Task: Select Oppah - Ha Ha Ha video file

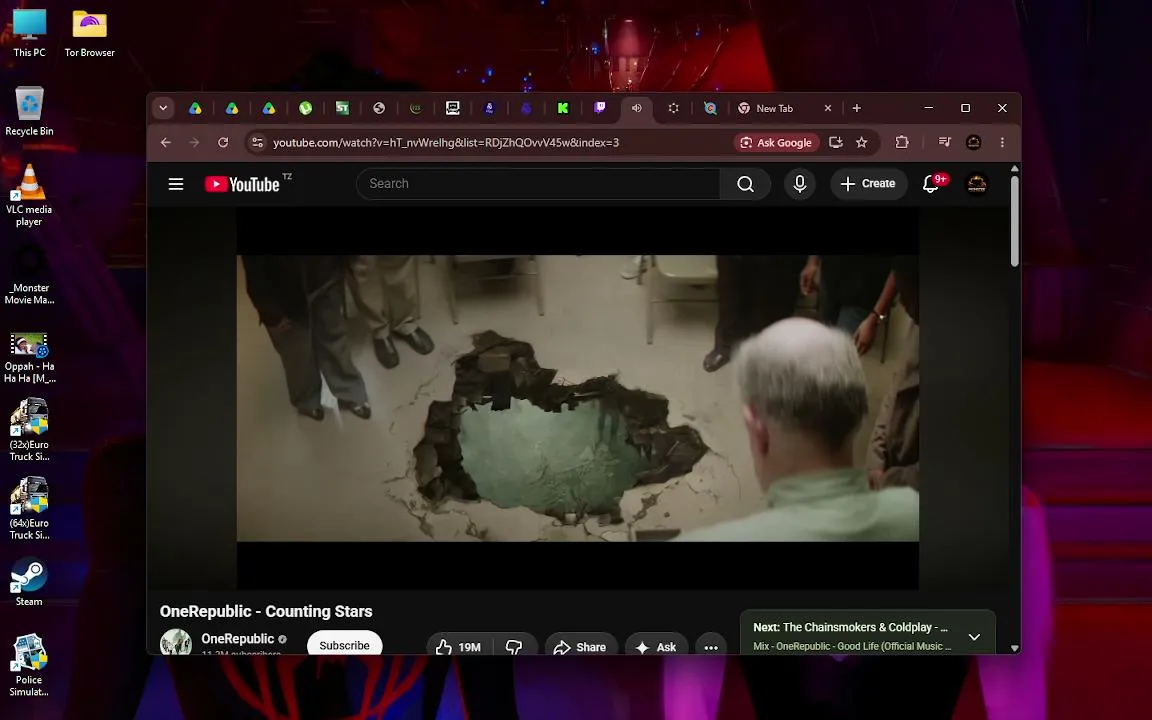Action: tap(29, 358)
